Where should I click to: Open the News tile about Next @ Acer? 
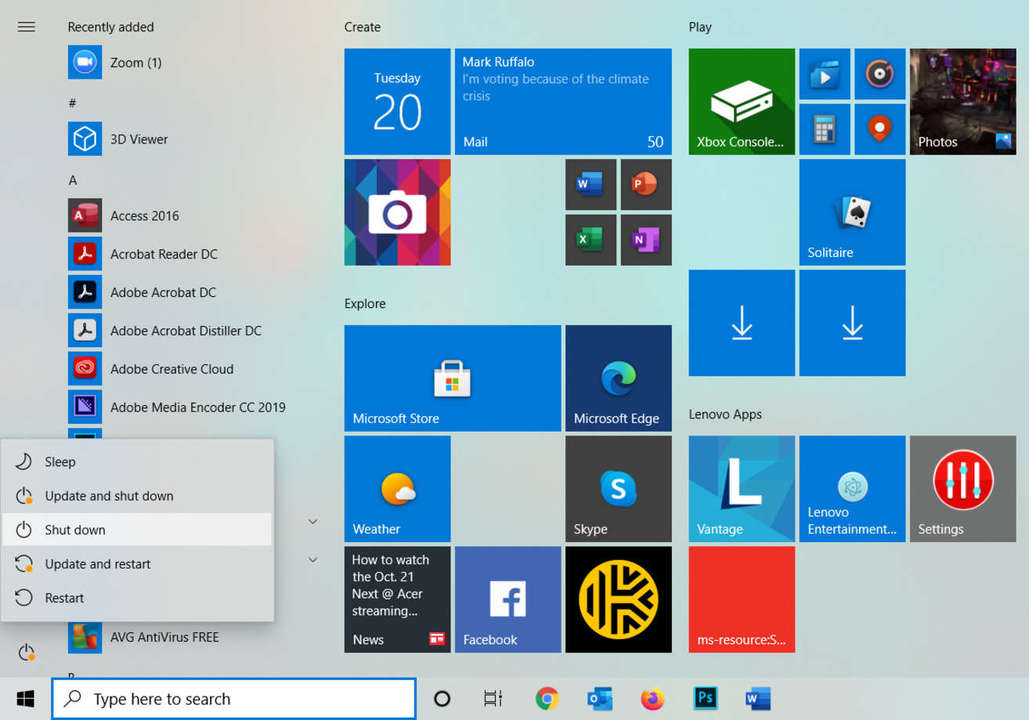point(398,599)
